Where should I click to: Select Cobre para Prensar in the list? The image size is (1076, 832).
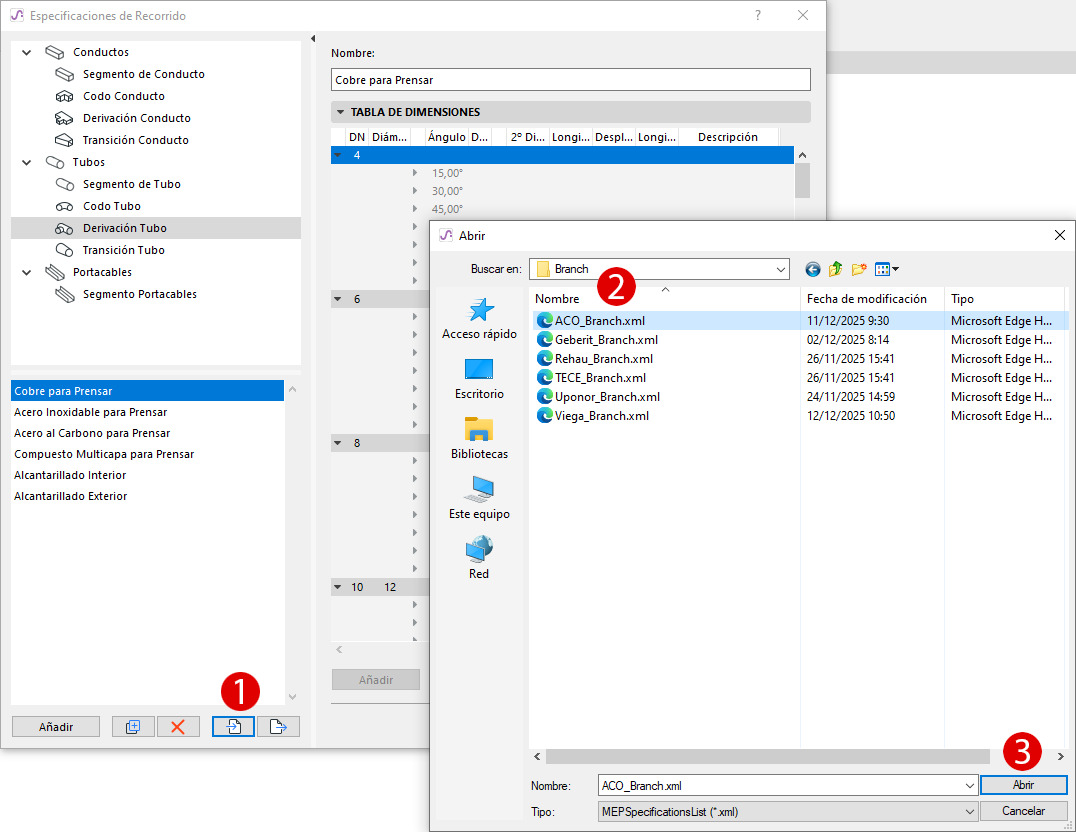[x=148, y=391]
